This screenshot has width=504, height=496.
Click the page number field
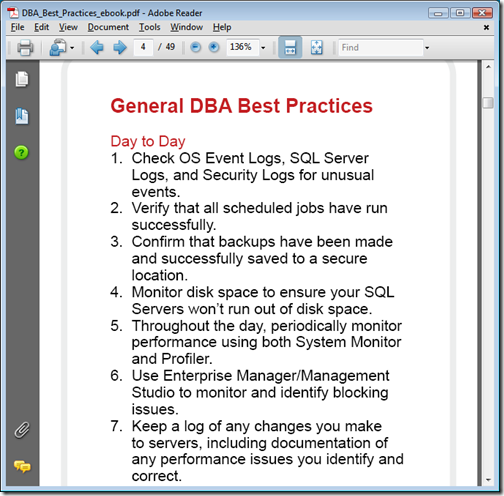click(x=143, y=47)
